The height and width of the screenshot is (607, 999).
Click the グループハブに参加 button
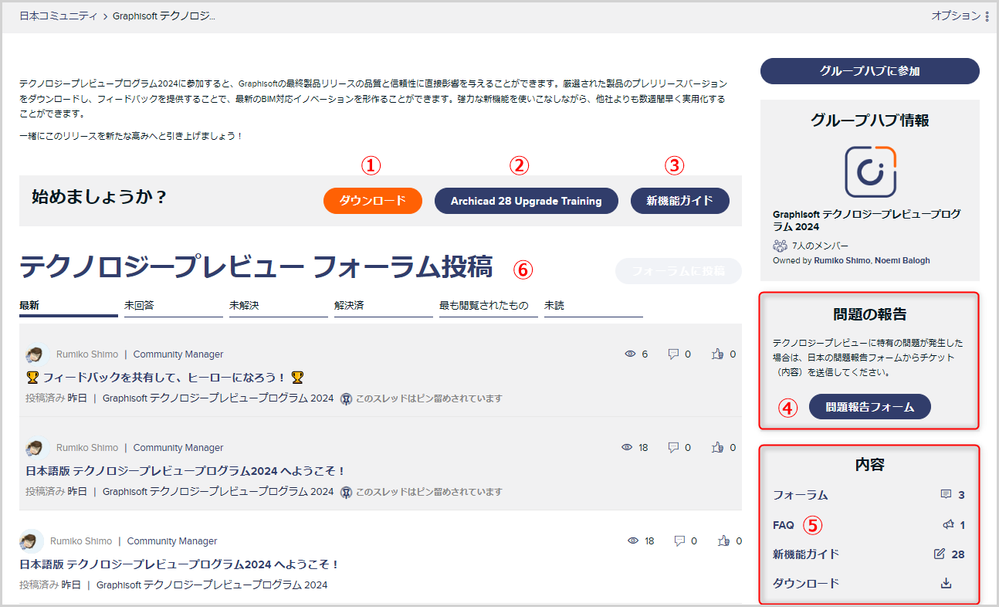point(870,71)
